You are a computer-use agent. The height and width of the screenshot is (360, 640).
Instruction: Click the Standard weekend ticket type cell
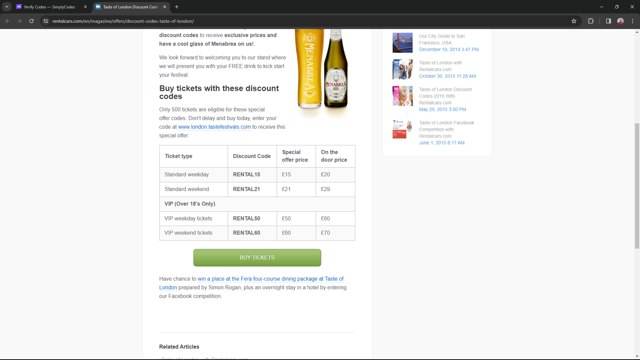tap(193, 189)
